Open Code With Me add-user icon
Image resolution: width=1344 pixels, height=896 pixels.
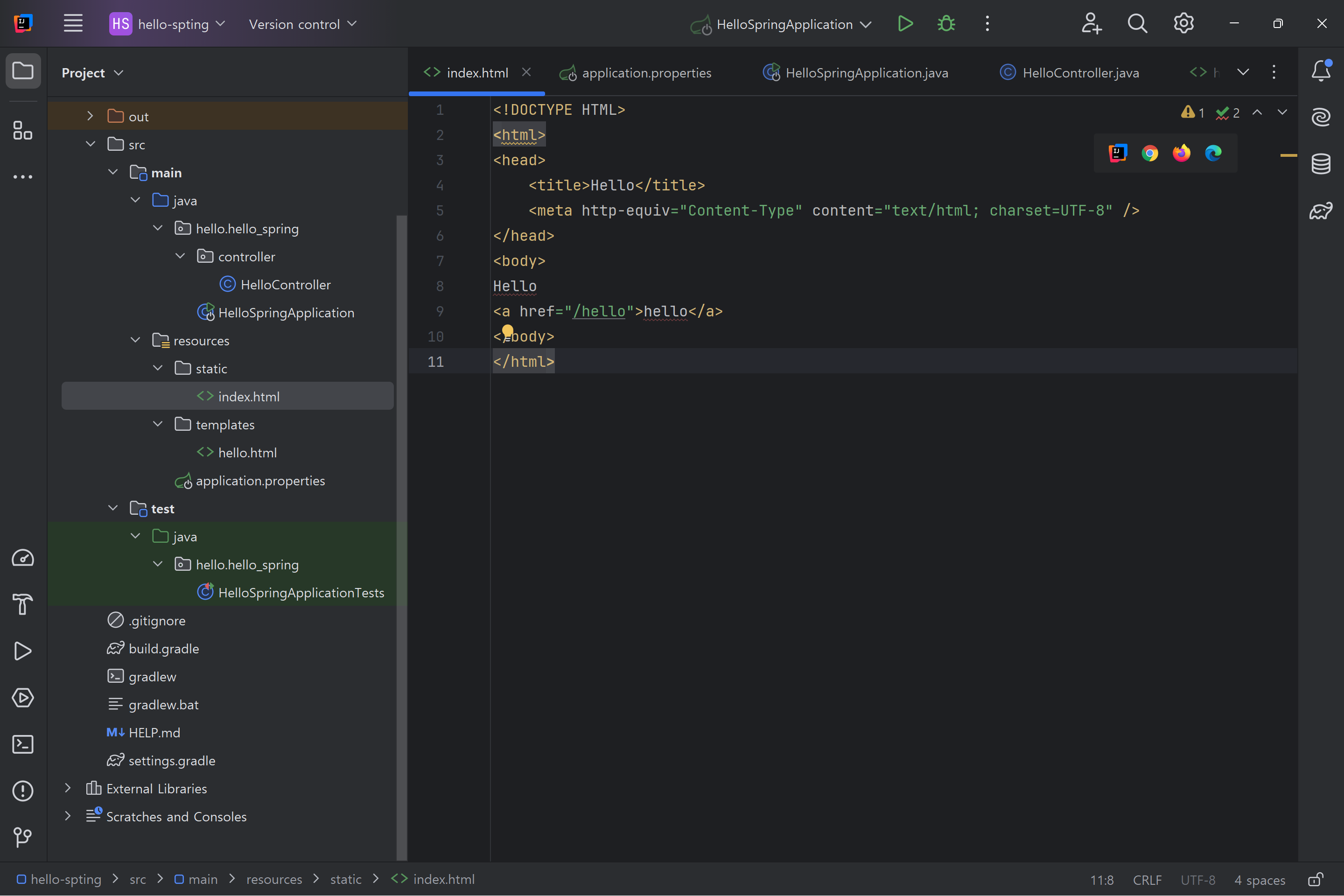pos(1092,23)
